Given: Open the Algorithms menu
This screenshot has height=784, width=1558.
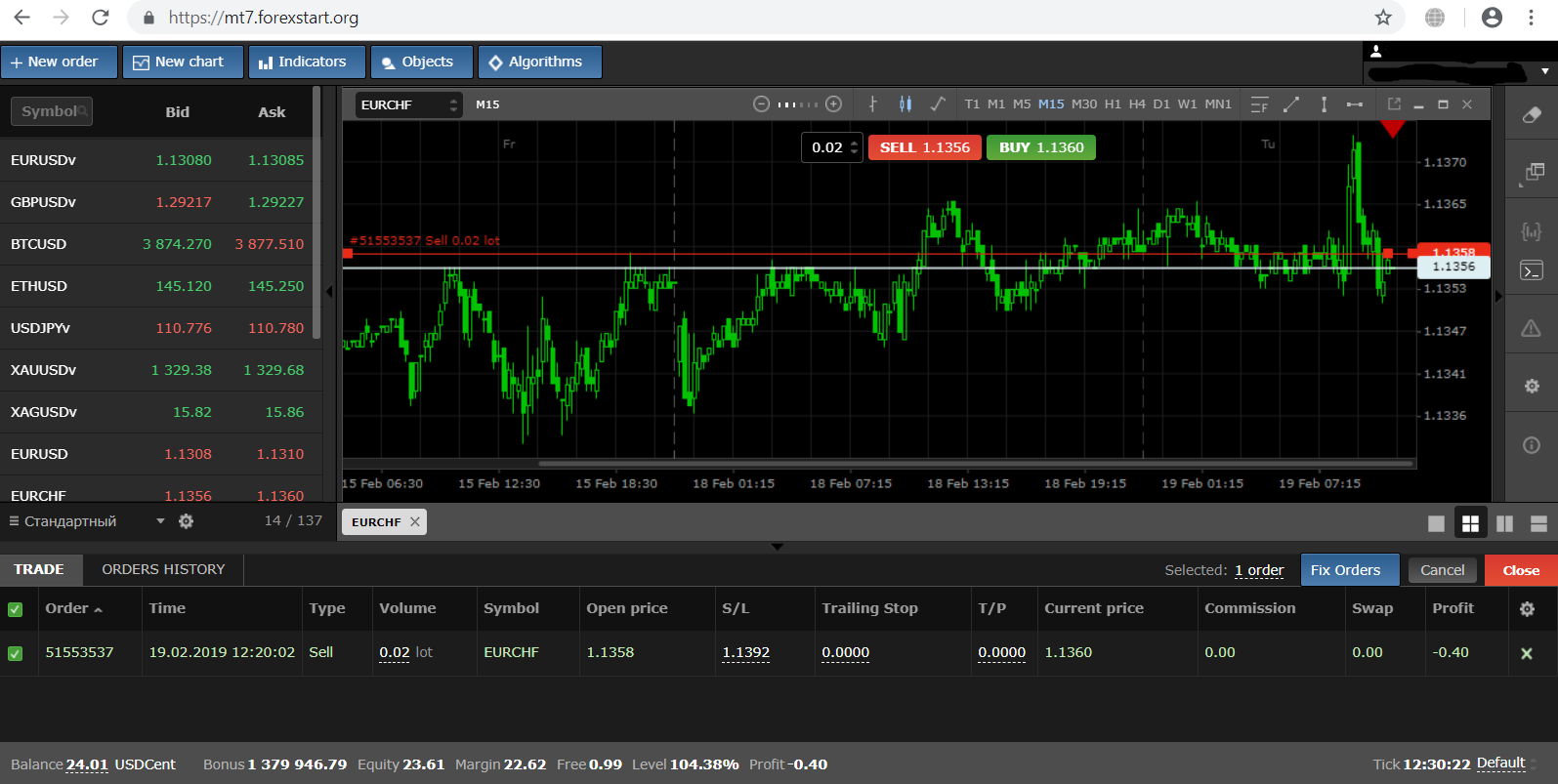Looking at the screenshot, I should (539, 62).
